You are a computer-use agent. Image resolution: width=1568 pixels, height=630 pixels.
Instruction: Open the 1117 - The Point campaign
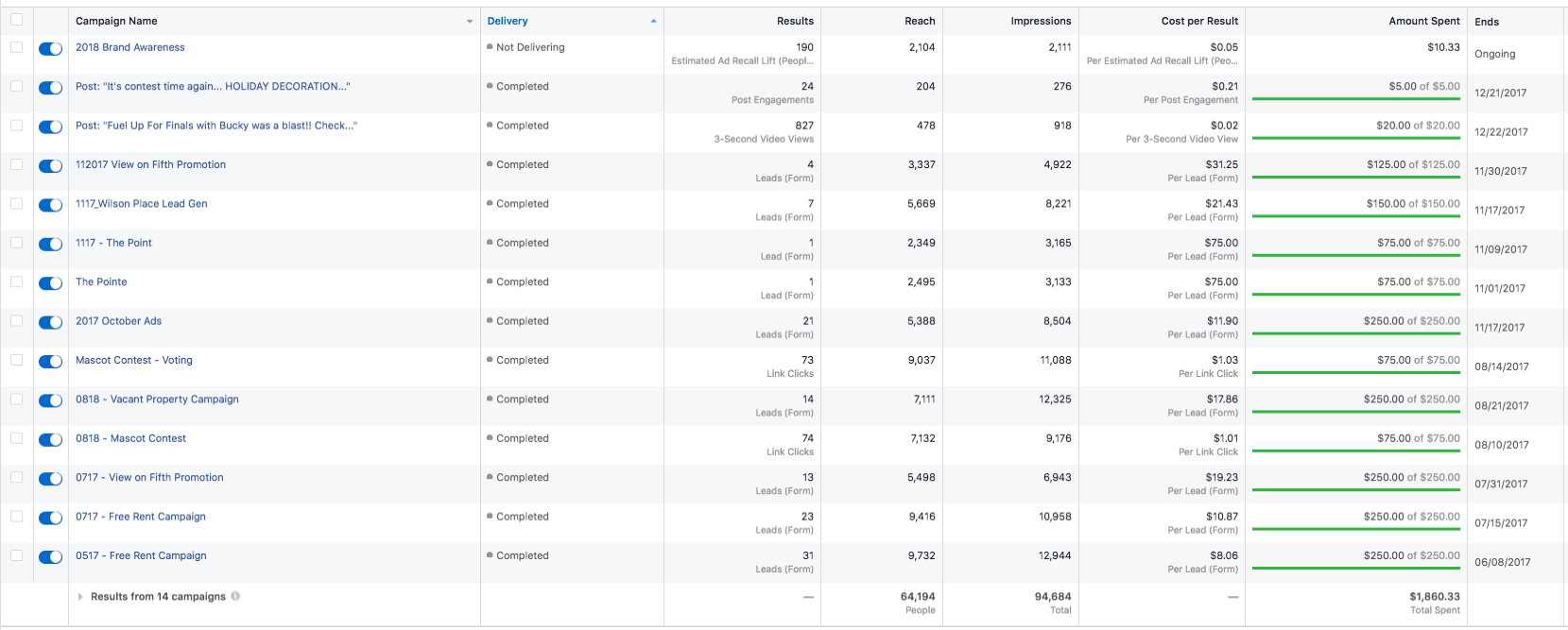point(113,243)
